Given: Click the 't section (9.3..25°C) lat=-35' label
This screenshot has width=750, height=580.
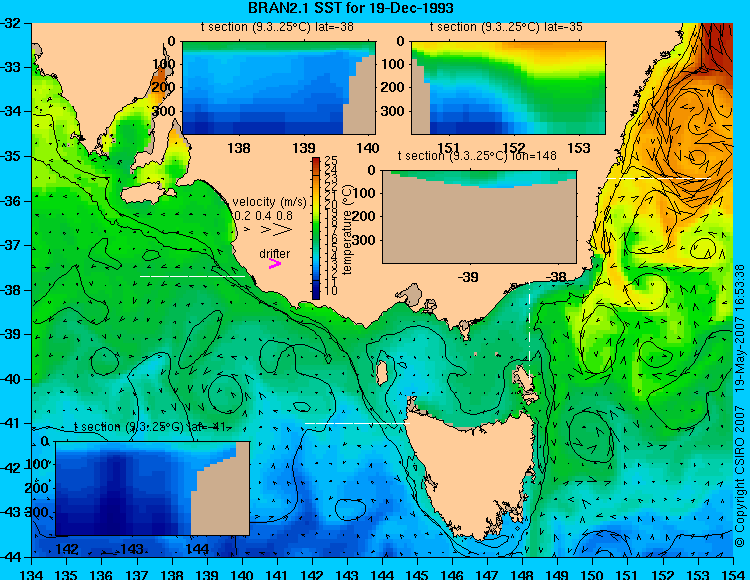Looking at the screenshot, I should click(506, 27).
